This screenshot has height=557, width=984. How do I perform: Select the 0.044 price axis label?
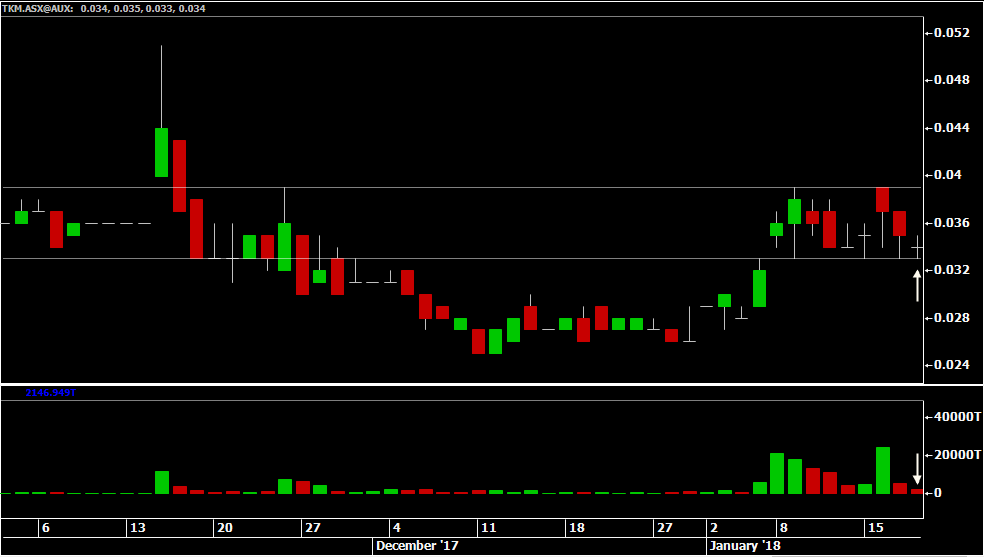coord(951,128)
